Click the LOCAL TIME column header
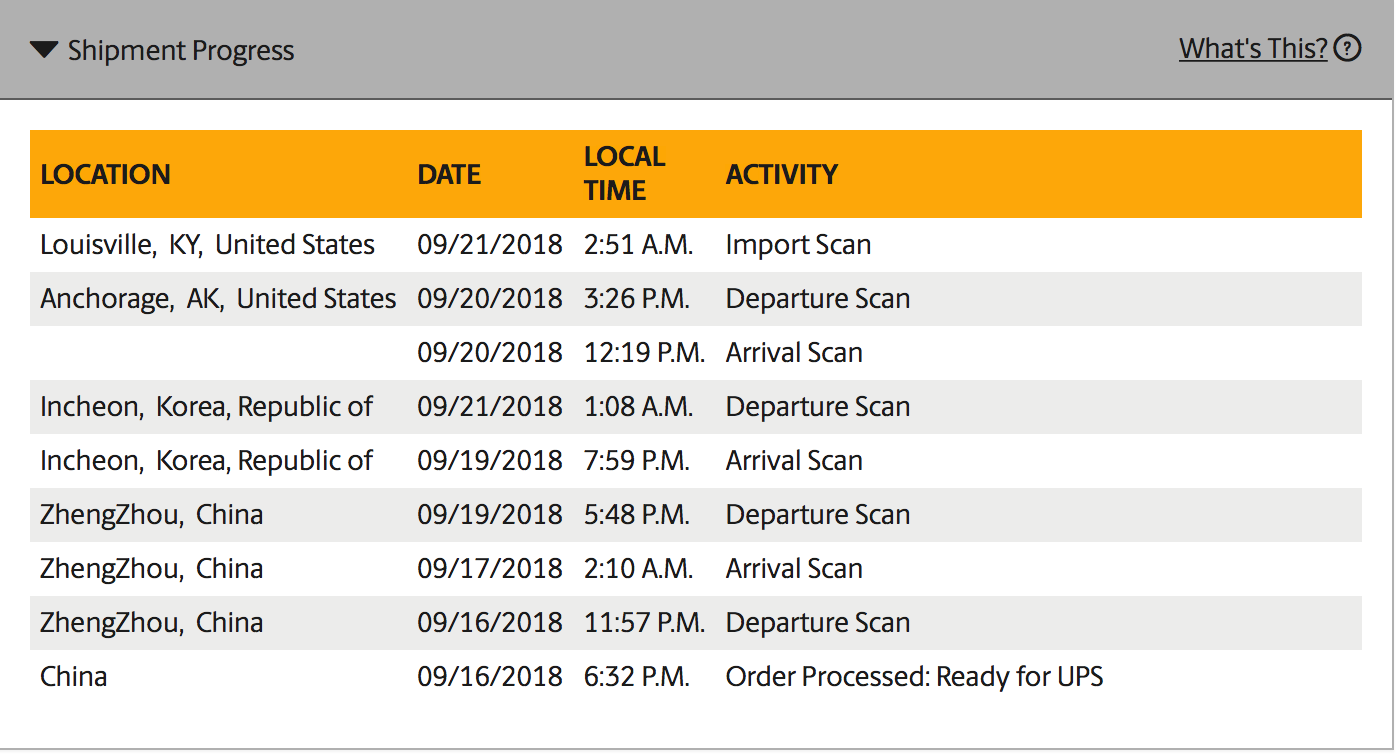1400x756 pixels. [x=624, y=173]
